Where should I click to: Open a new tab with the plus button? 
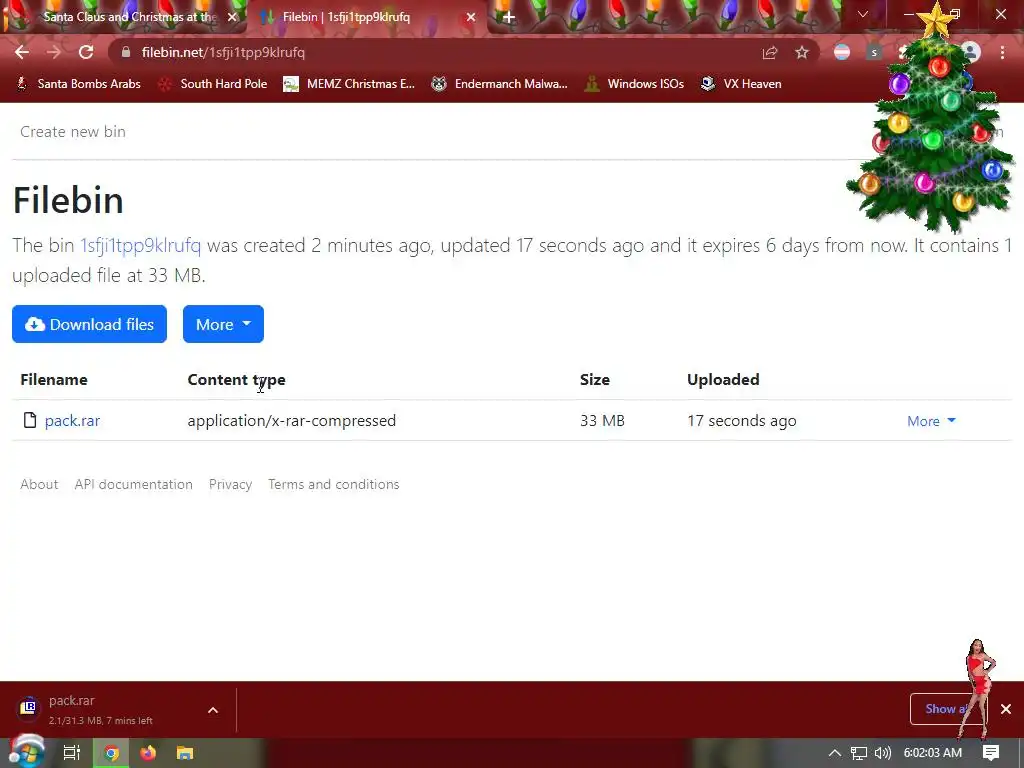click(x=509, y=17)
